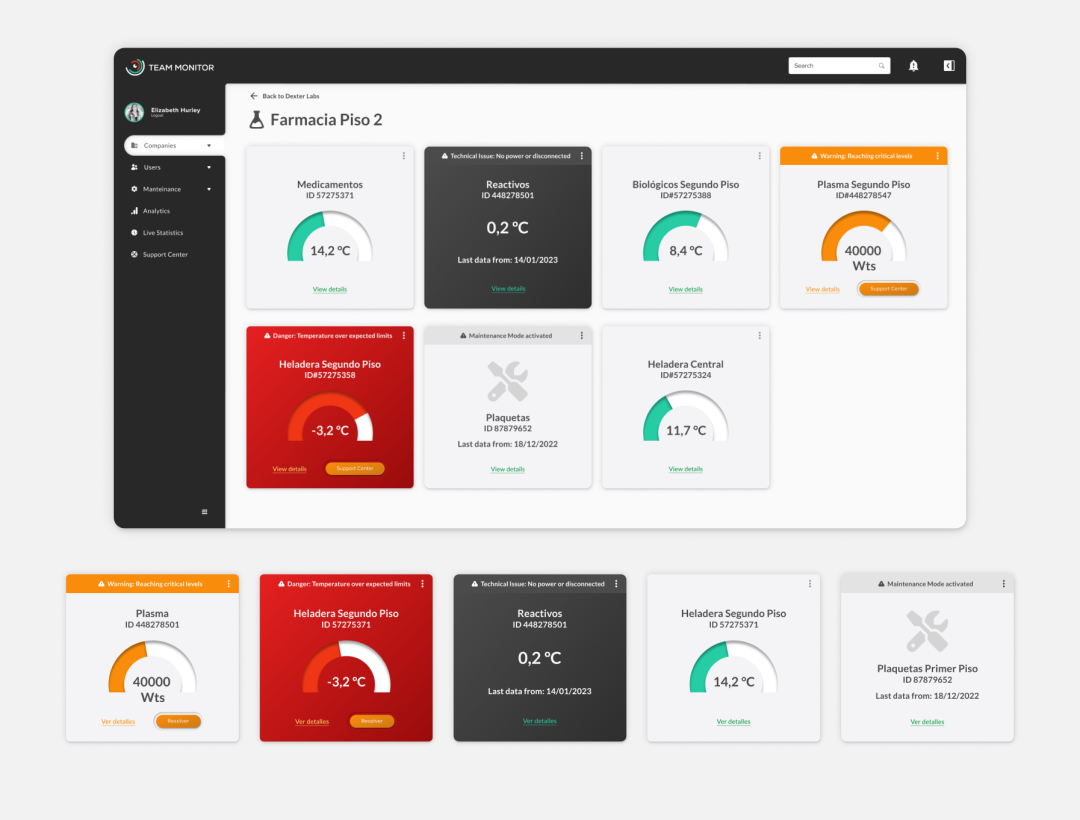1080x820 pixels.
Task: Click into the Search input field
Action: point(832,66)
